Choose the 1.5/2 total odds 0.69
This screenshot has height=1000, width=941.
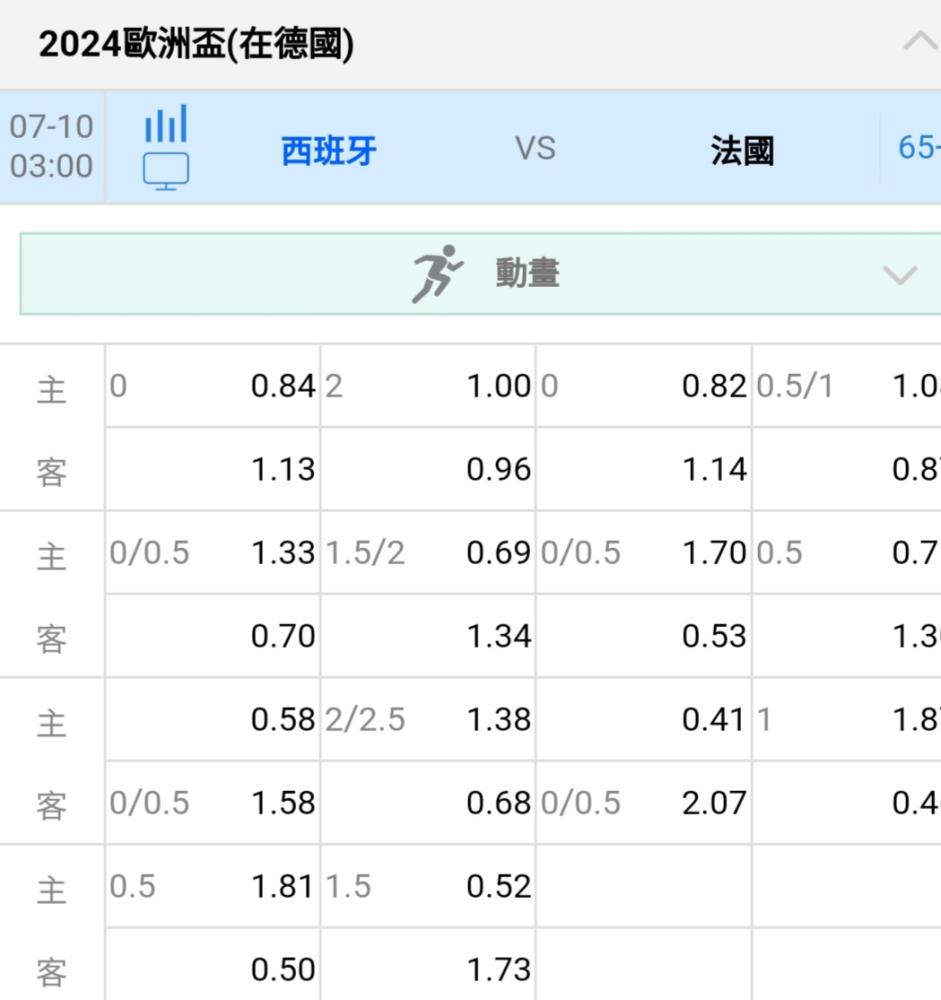[x=498, y=553]
